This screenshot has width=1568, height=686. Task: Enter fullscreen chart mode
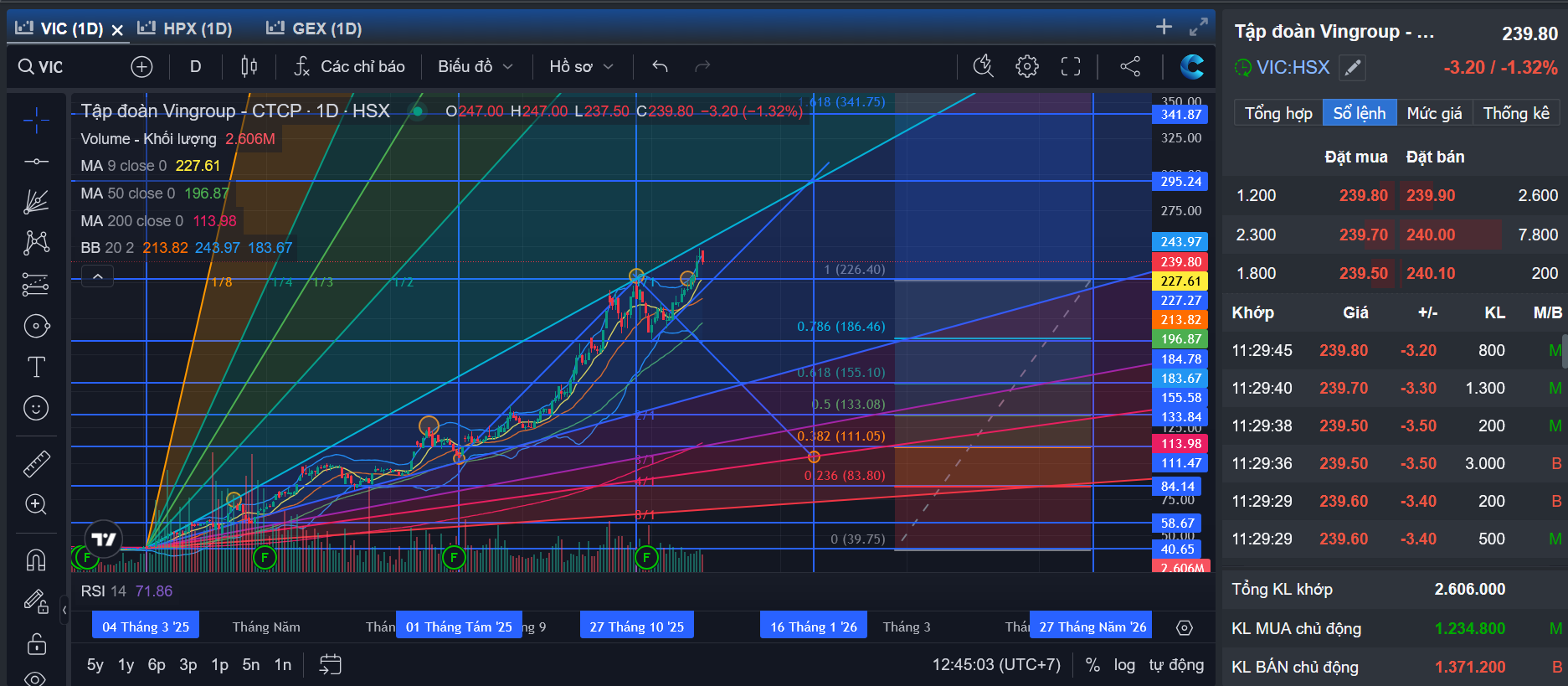pos(1071,67)
